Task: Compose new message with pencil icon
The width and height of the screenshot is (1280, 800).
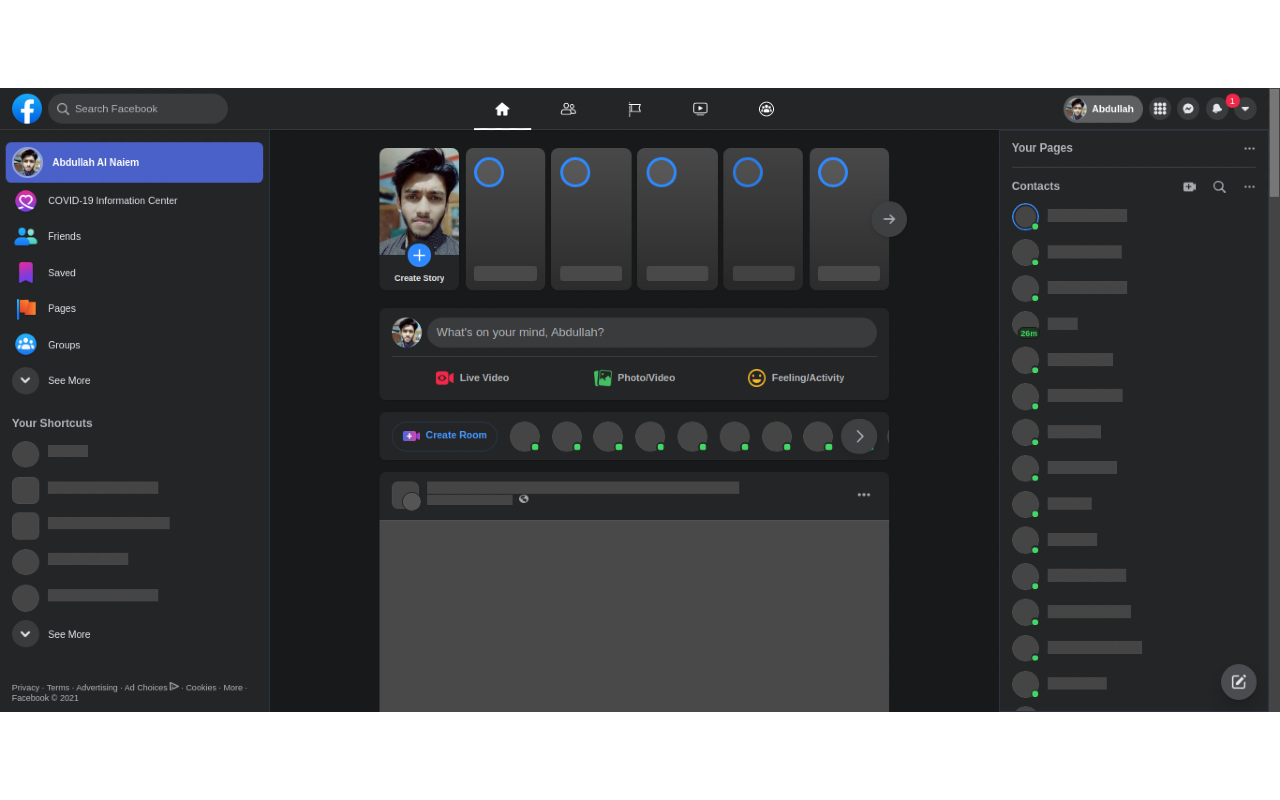Action: pos(1238,682)
